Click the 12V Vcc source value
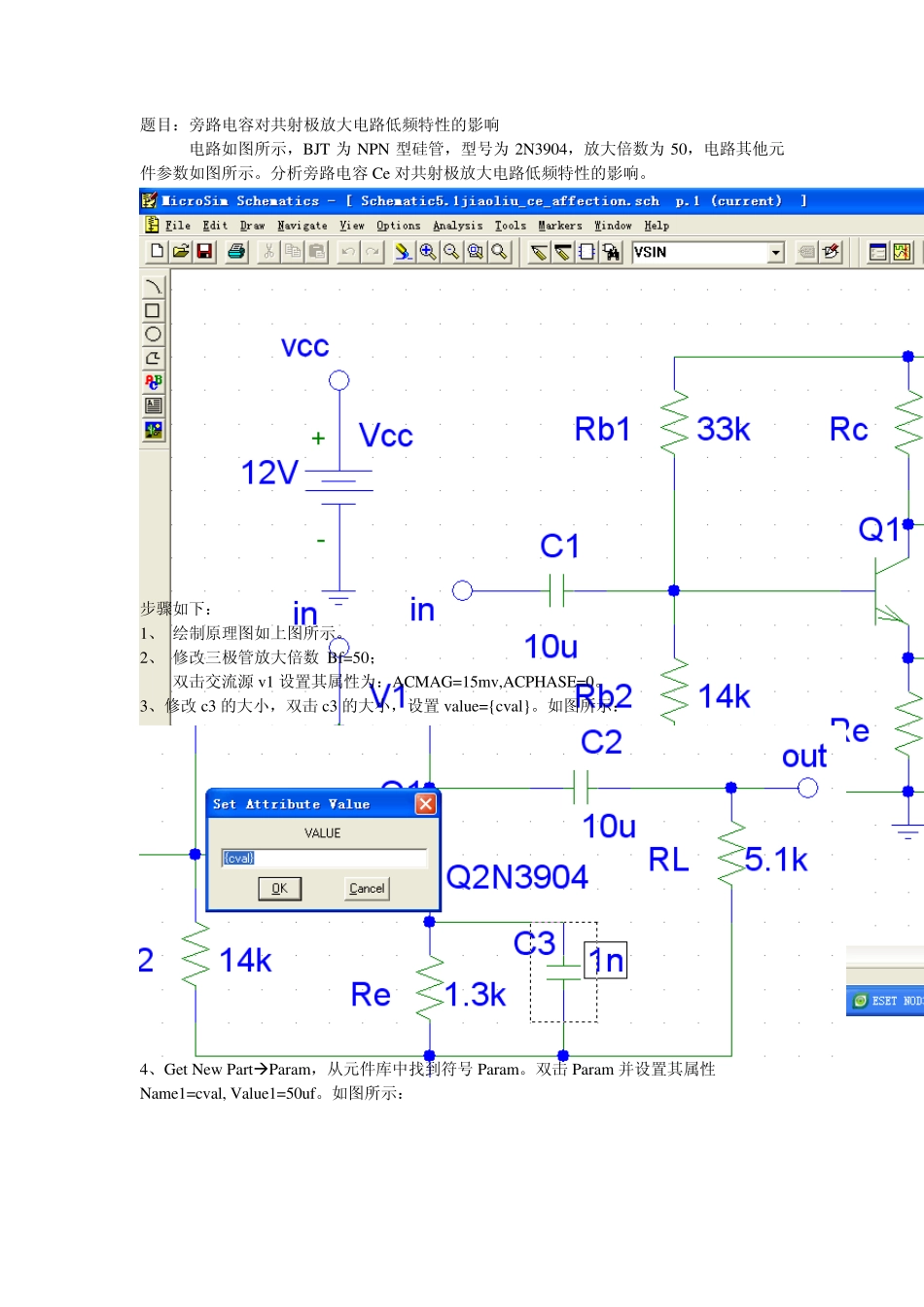924x1307 pixels. click(x=269, y=473)
